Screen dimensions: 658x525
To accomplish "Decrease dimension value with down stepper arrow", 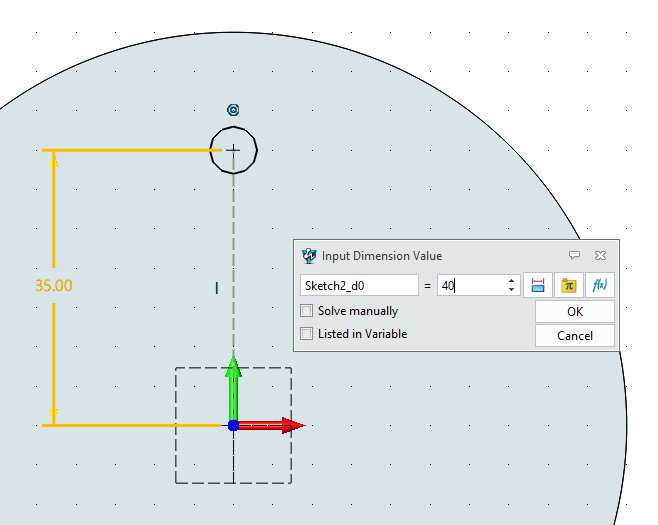I will pyautogui.click(x=511, y=290).
